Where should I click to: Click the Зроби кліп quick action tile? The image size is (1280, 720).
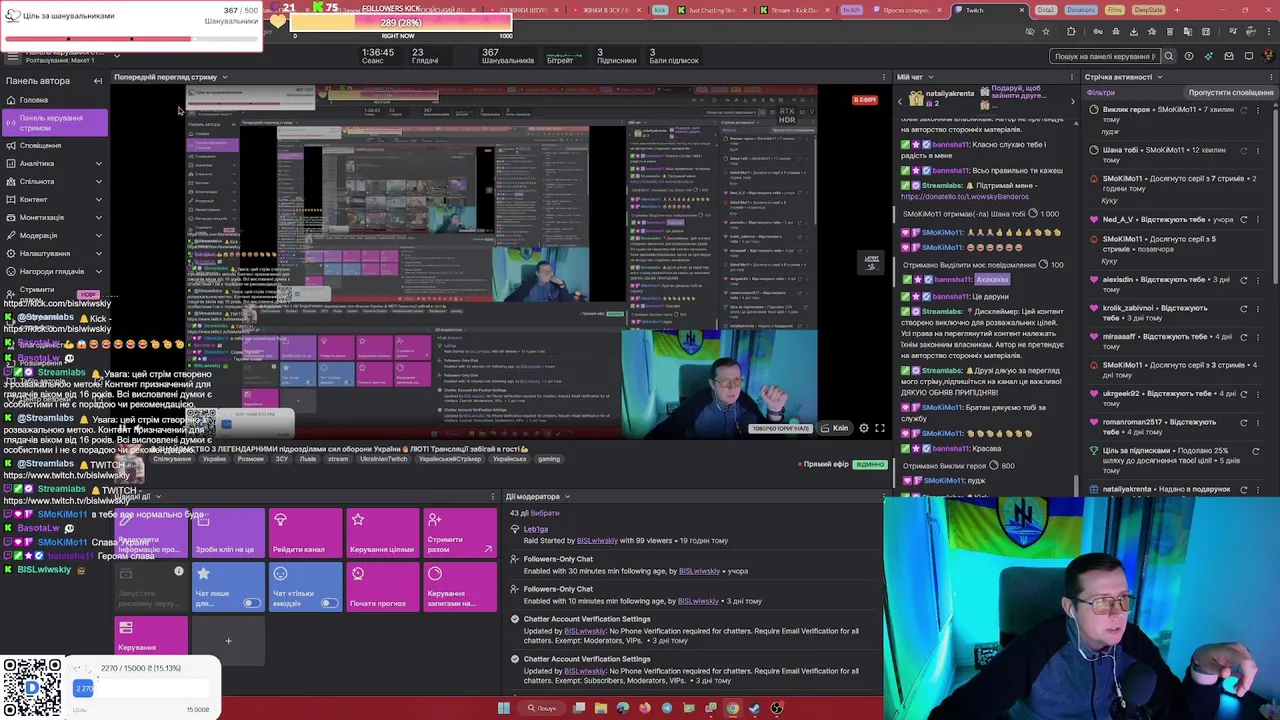pyautogui.click(x=226, y=533)
